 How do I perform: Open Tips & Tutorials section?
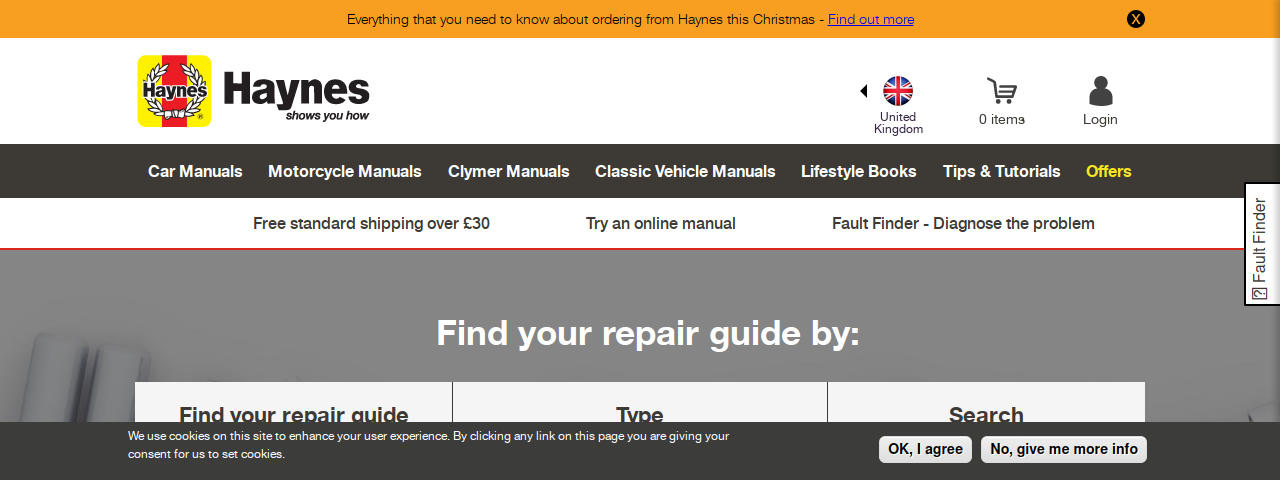point(1001,171)
